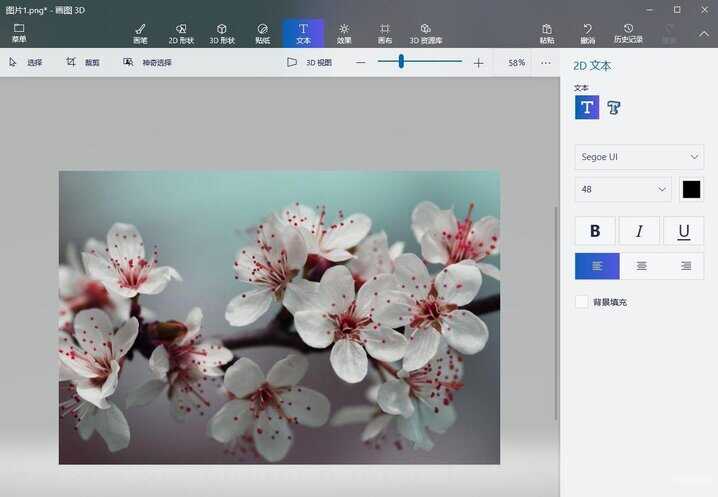Toggle bold text formatting
718x497 pixels.
[x=595, y=231]
